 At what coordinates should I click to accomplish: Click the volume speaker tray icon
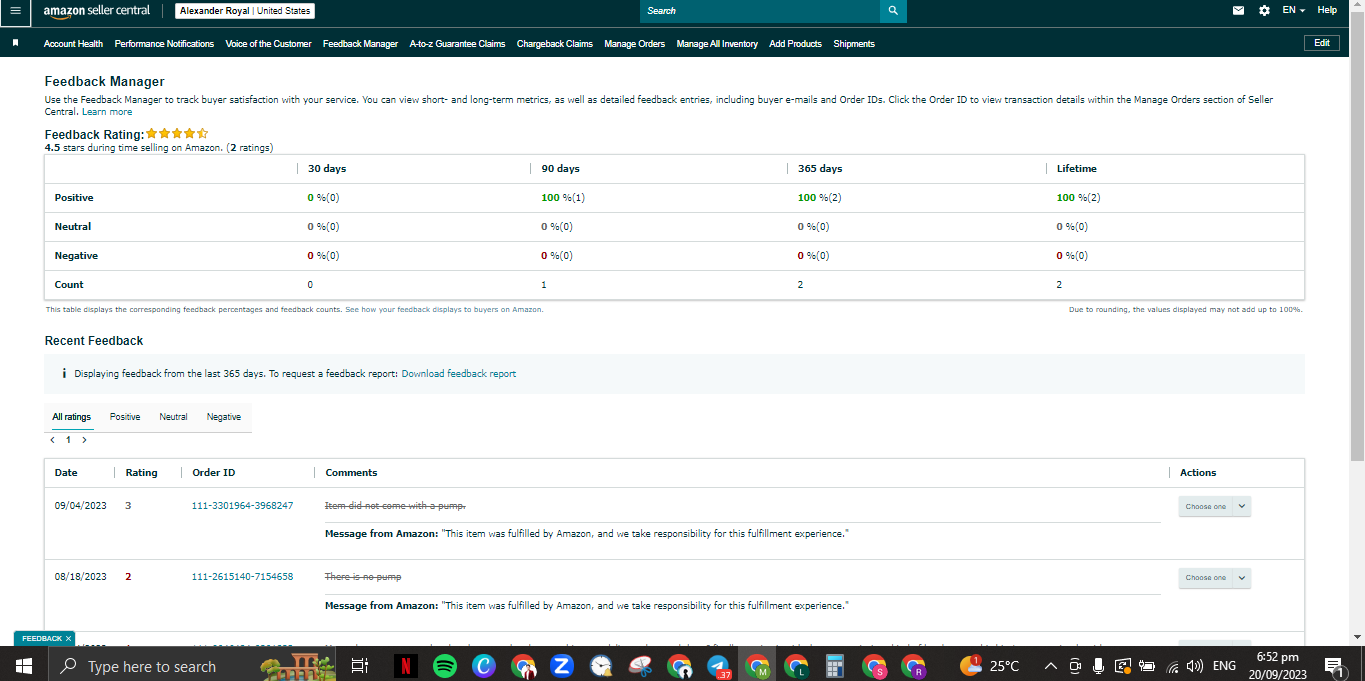tap(1194, 666)
